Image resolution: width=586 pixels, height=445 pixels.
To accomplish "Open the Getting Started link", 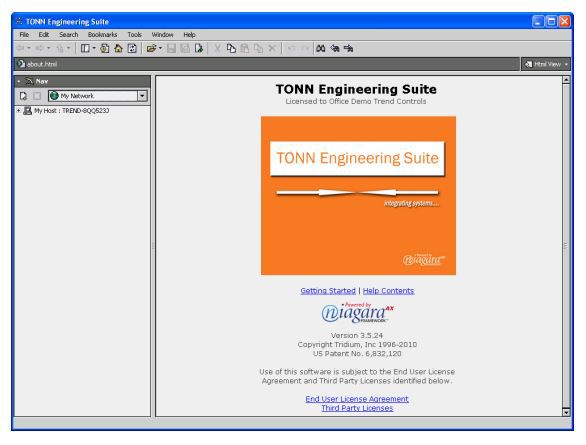I will tap(328, 291).
